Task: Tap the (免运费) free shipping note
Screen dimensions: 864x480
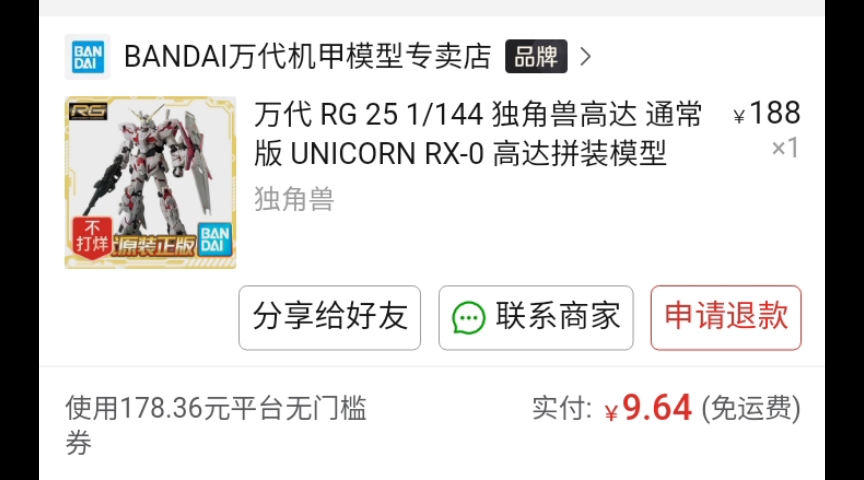Action: click(x=750, y=408)
